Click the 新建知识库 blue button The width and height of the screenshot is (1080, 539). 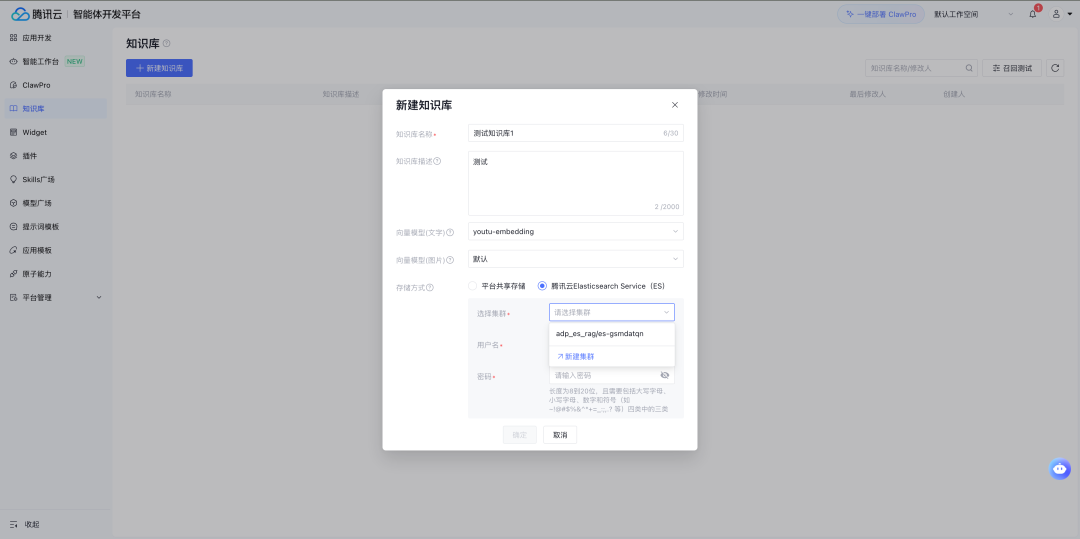[159, 68]
